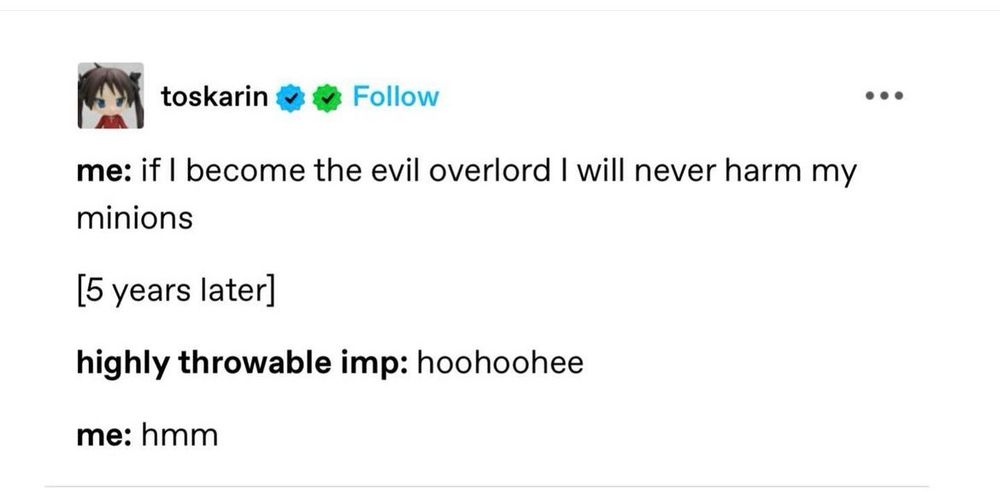Screen dimensions: 1000x492
Task: Click the word "overlord" in the post
Action: 482,172
